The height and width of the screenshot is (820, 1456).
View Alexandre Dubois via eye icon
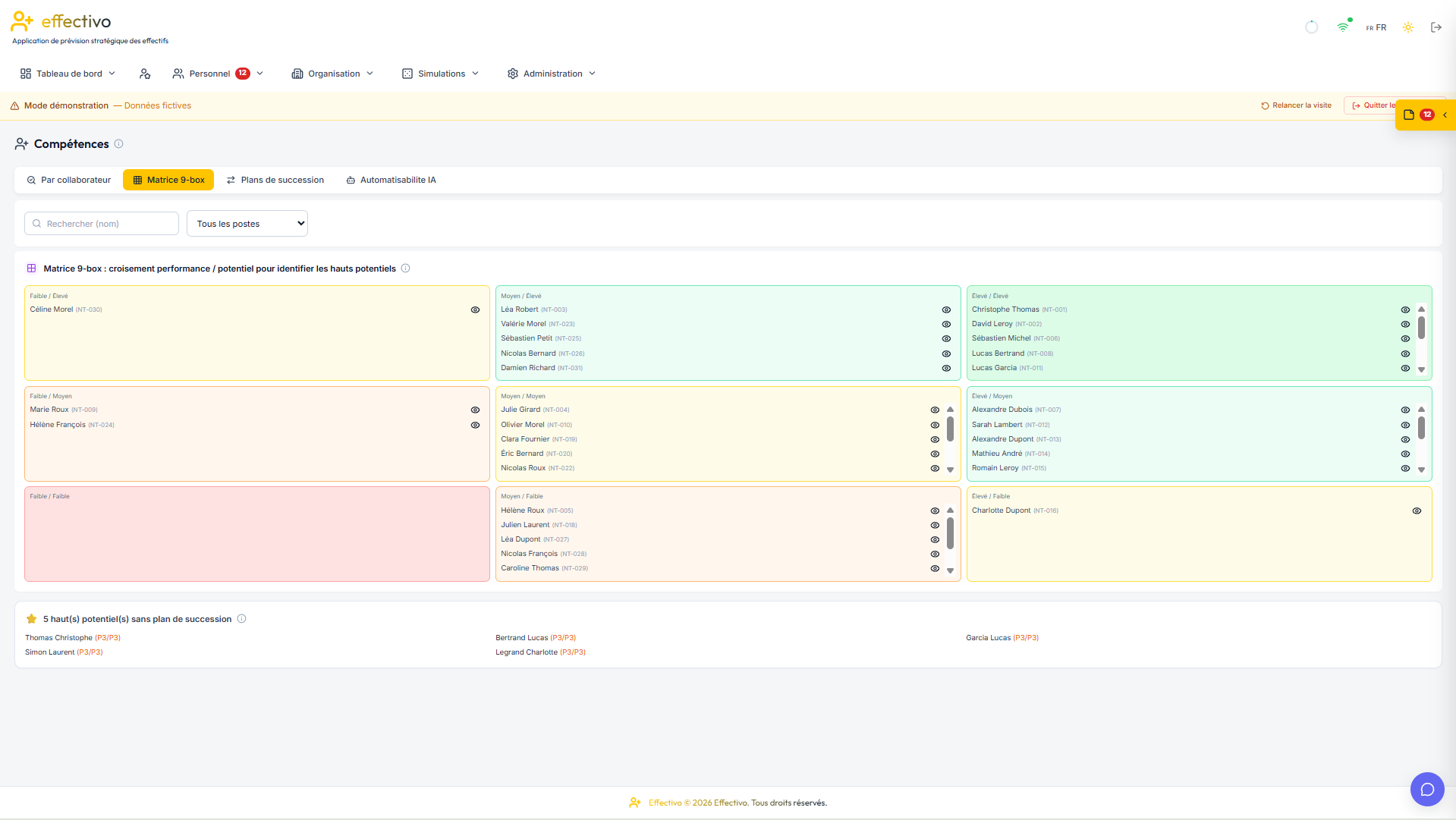(x=1405, y=410)
